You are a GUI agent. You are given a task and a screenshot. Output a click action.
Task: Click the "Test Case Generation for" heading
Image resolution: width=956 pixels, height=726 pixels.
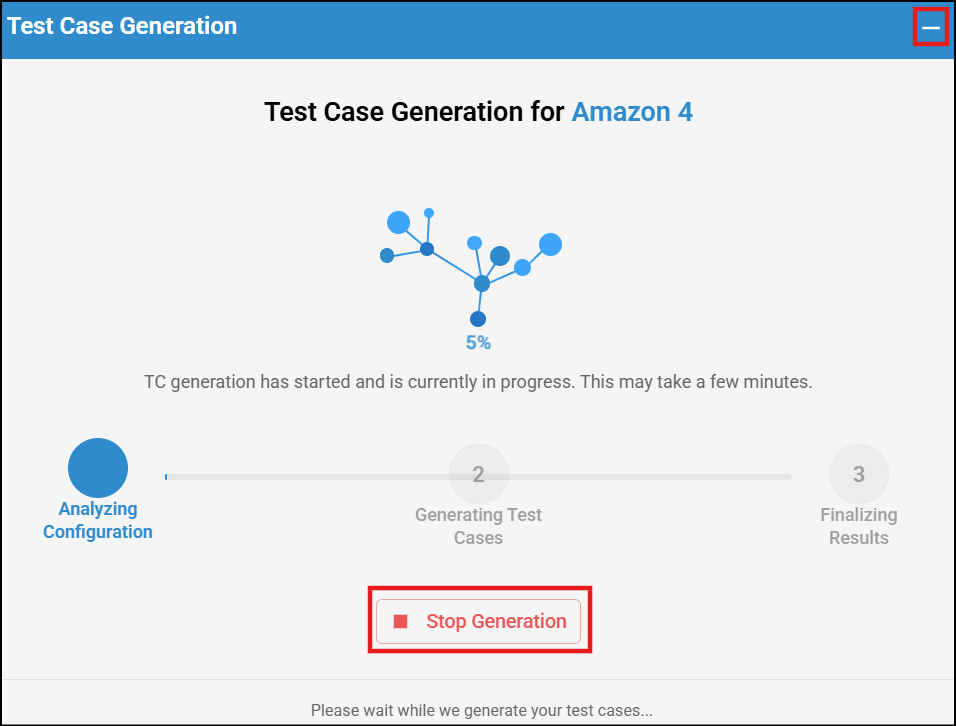415,112
